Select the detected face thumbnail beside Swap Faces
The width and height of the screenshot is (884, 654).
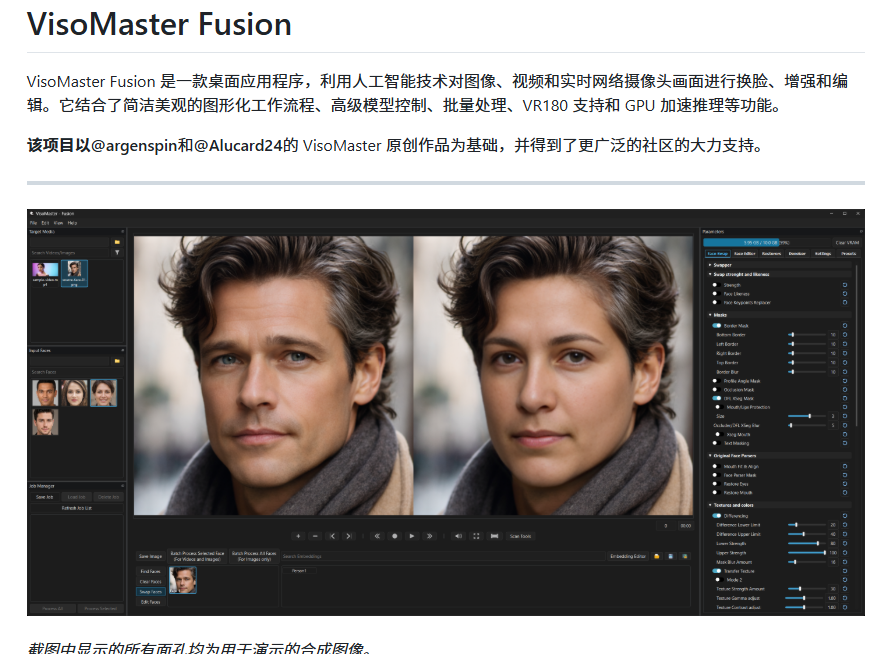pyautogui.click(x=183, y=580)
